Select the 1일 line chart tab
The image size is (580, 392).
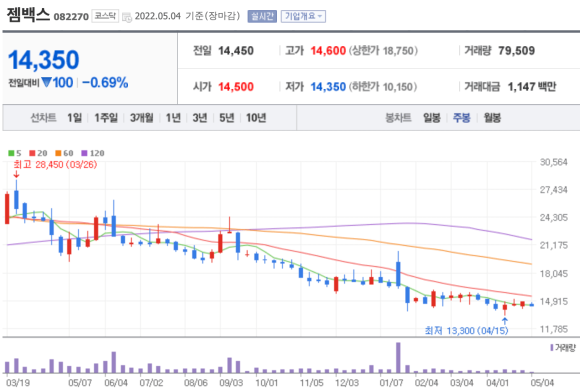click(x=74, y=118)
